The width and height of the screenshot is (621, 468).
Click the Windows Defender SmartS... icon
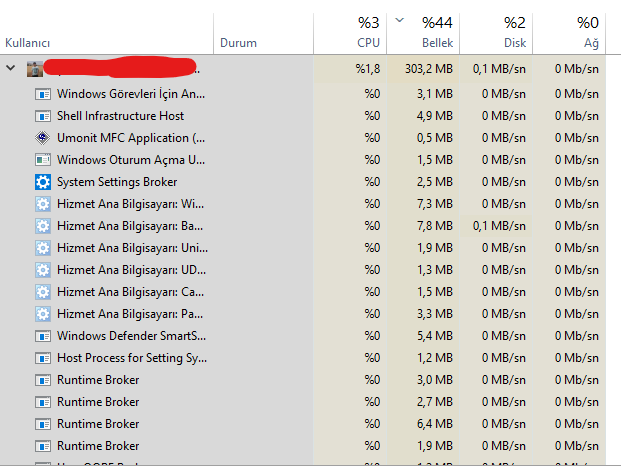(x=43, y=336)
